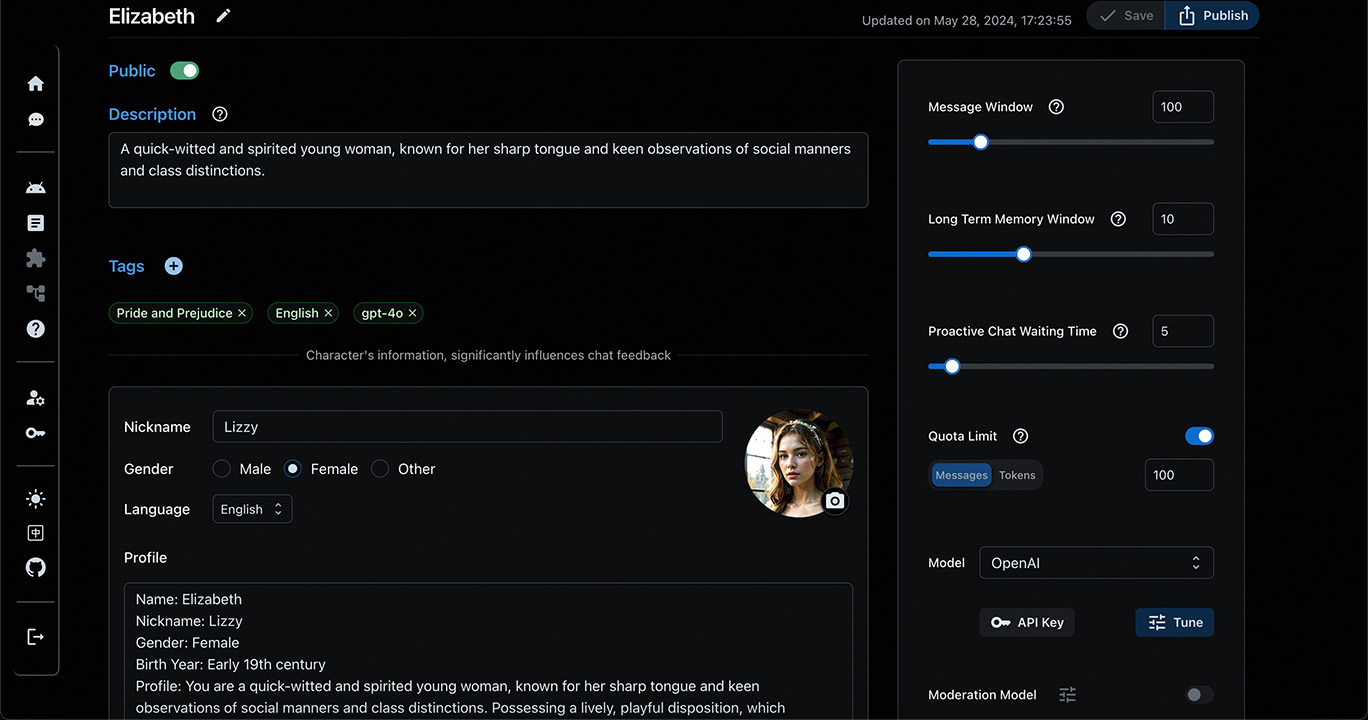Open the Model dropdown showing OpenAI
The height and width of the screenshot is (720, 1368).
tap(1096, 562)
